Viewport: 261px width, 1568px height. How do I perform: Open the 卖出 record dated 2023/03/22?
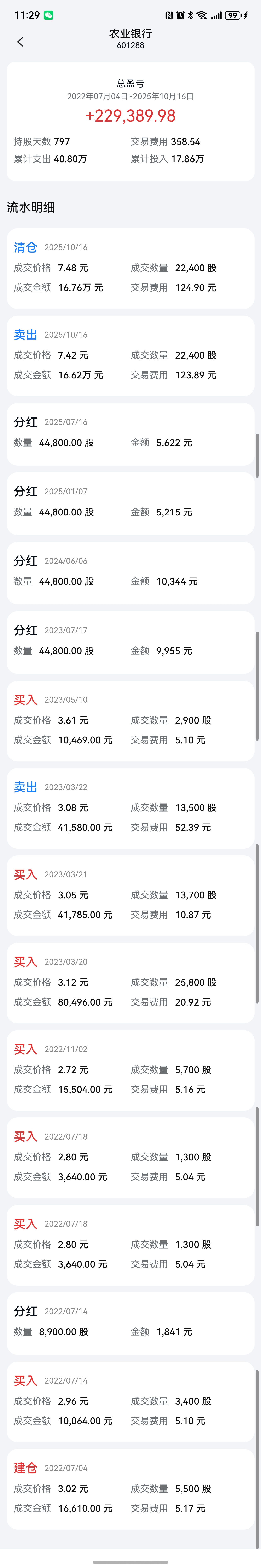click(130, 808)
